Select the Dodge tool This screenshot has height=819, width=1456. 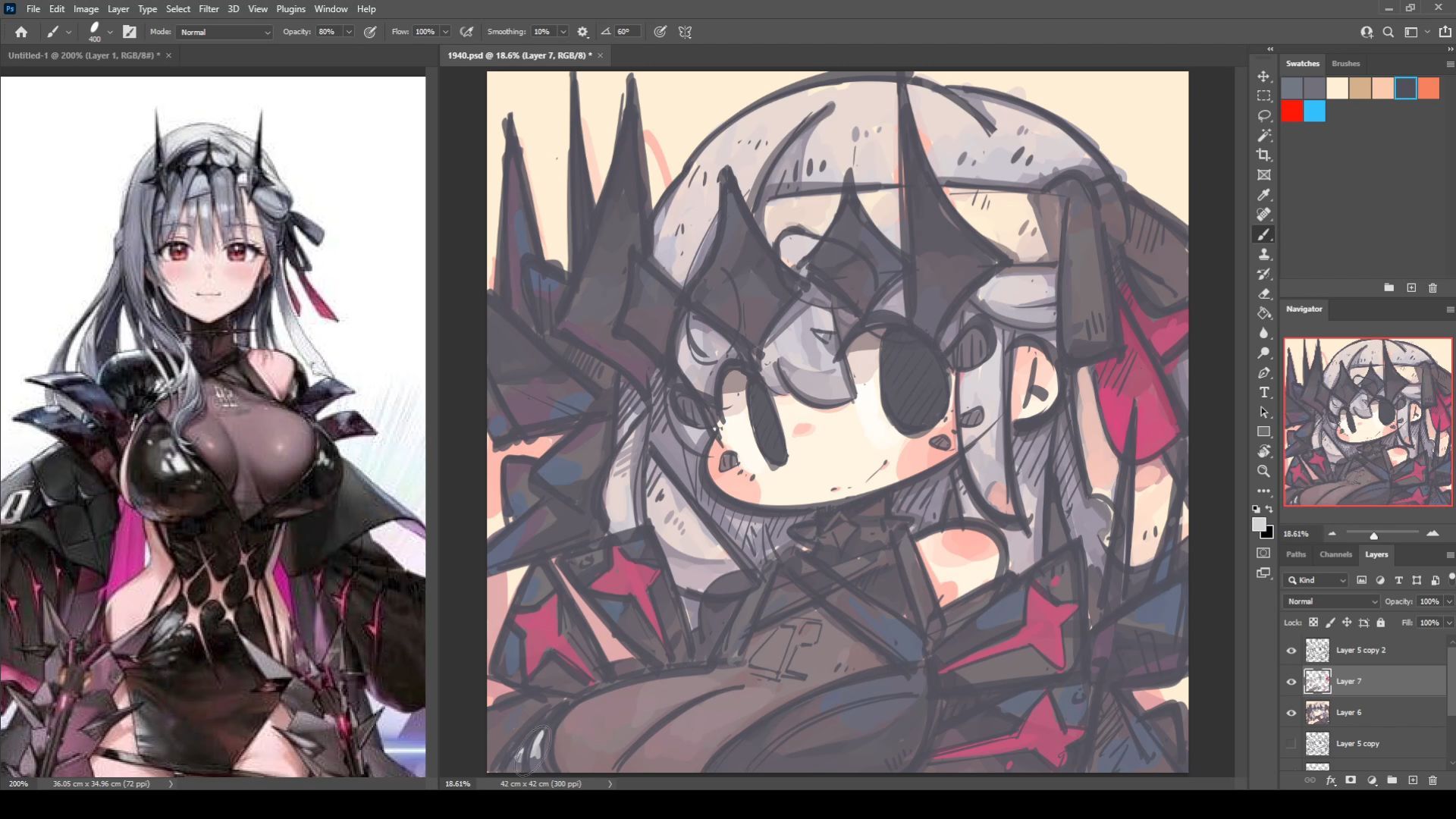pyautogui.click(x=1263, y=353)
